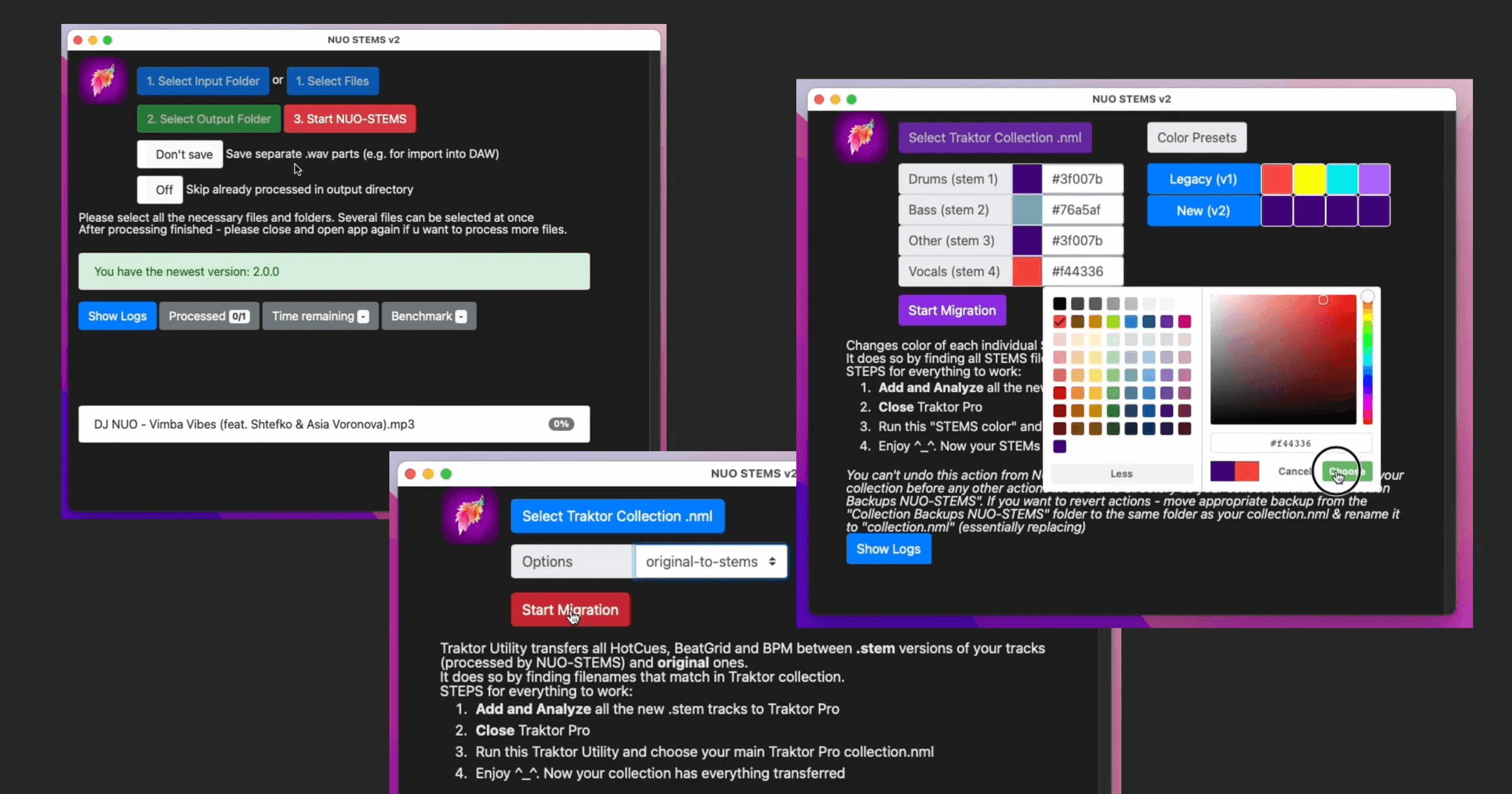
Task: Edit the hex value field showing #f44336
Action: click(x=1290, y=443)
